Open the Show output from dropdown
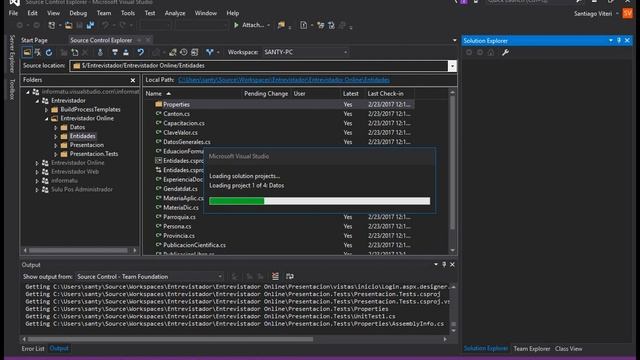640x360 pixels. click(220, 277)
